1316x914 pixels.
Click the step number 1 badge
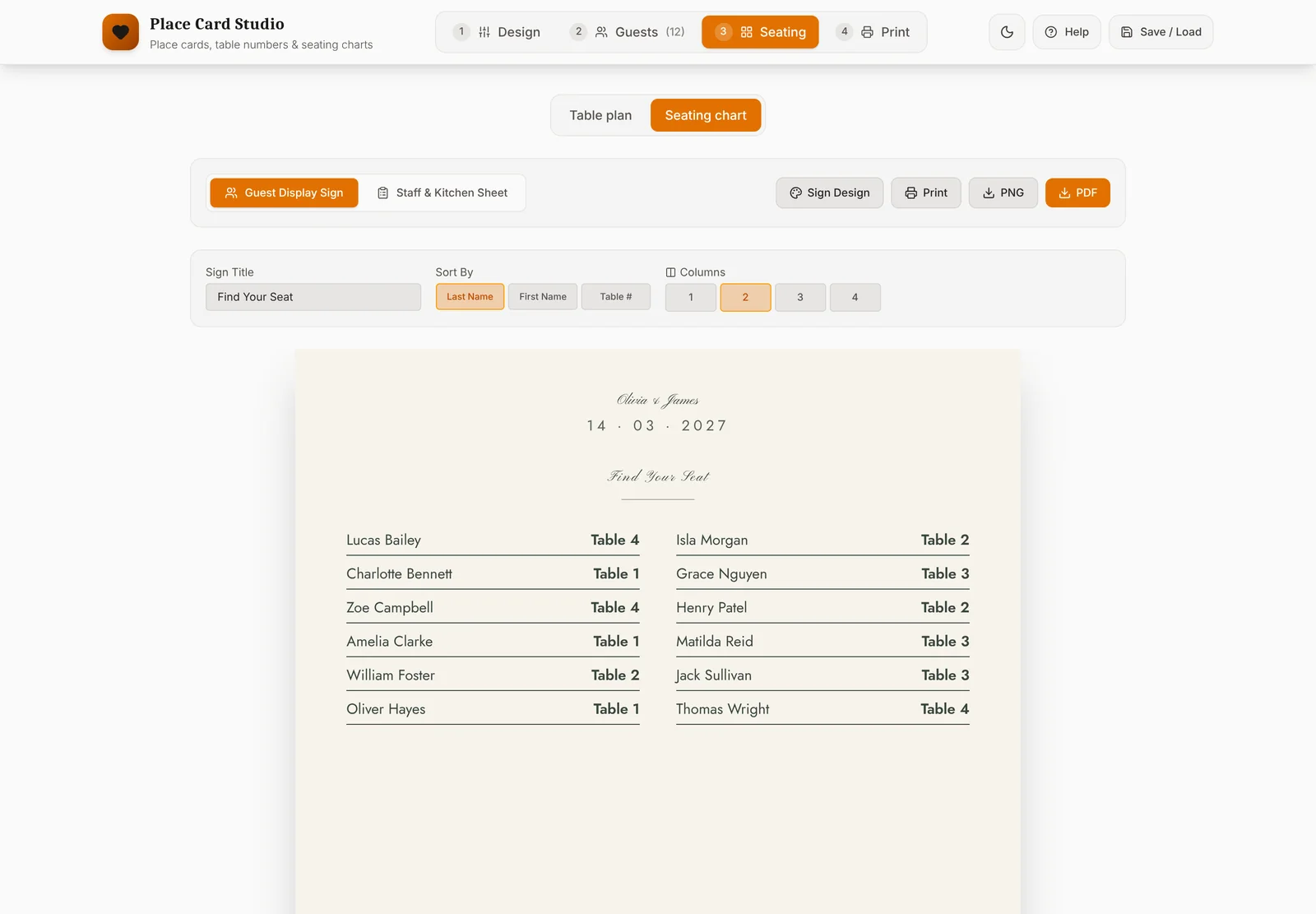(x=461, y=31)
